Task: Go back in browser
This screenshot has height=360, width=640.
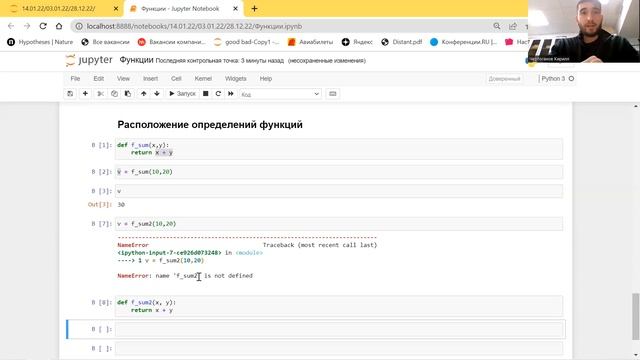Action: click(11, 26)
